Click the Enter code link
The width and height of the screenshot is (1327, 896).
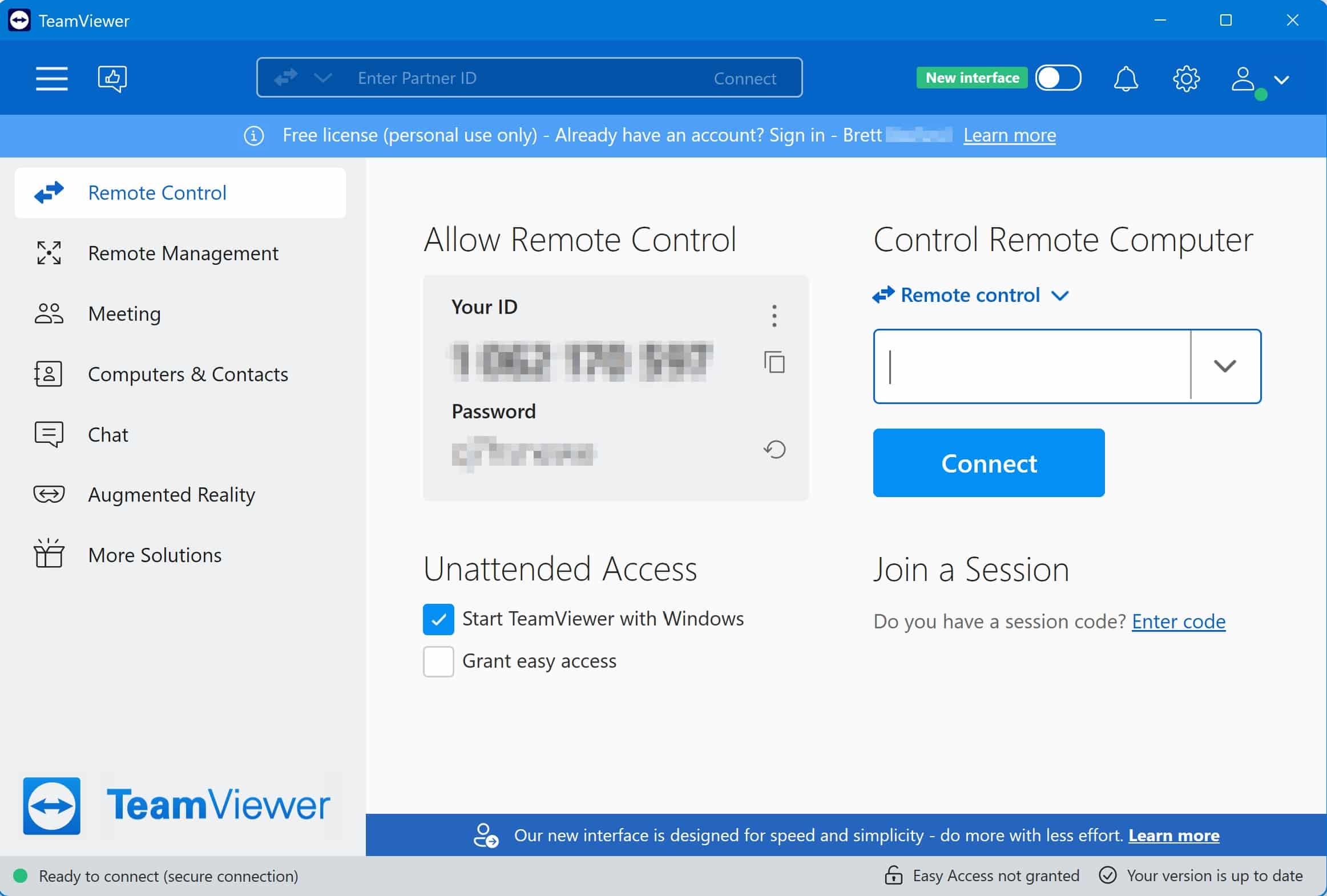[x=1179, y=621]
